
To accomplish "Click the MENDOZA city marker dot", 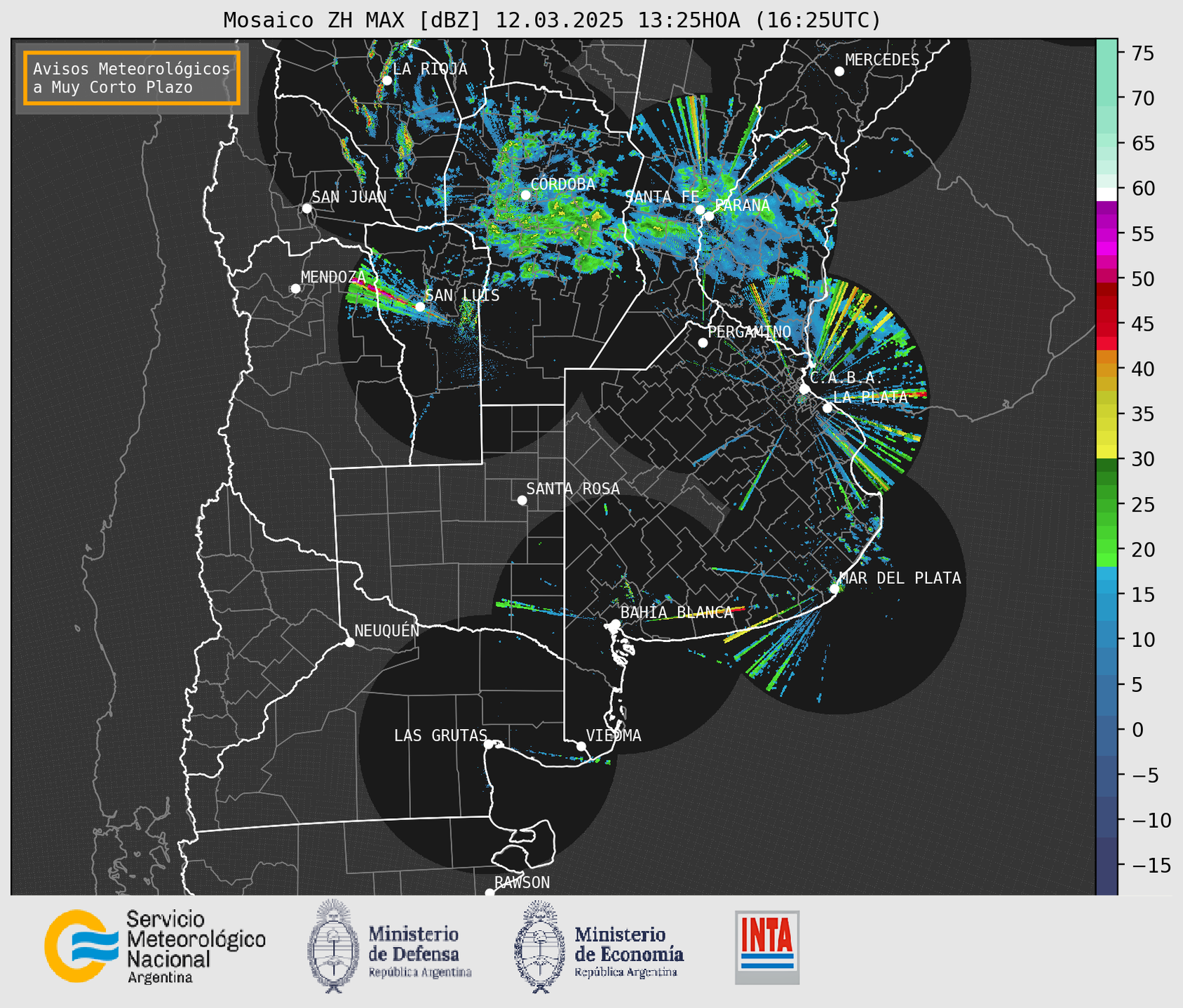I will 296,289.
